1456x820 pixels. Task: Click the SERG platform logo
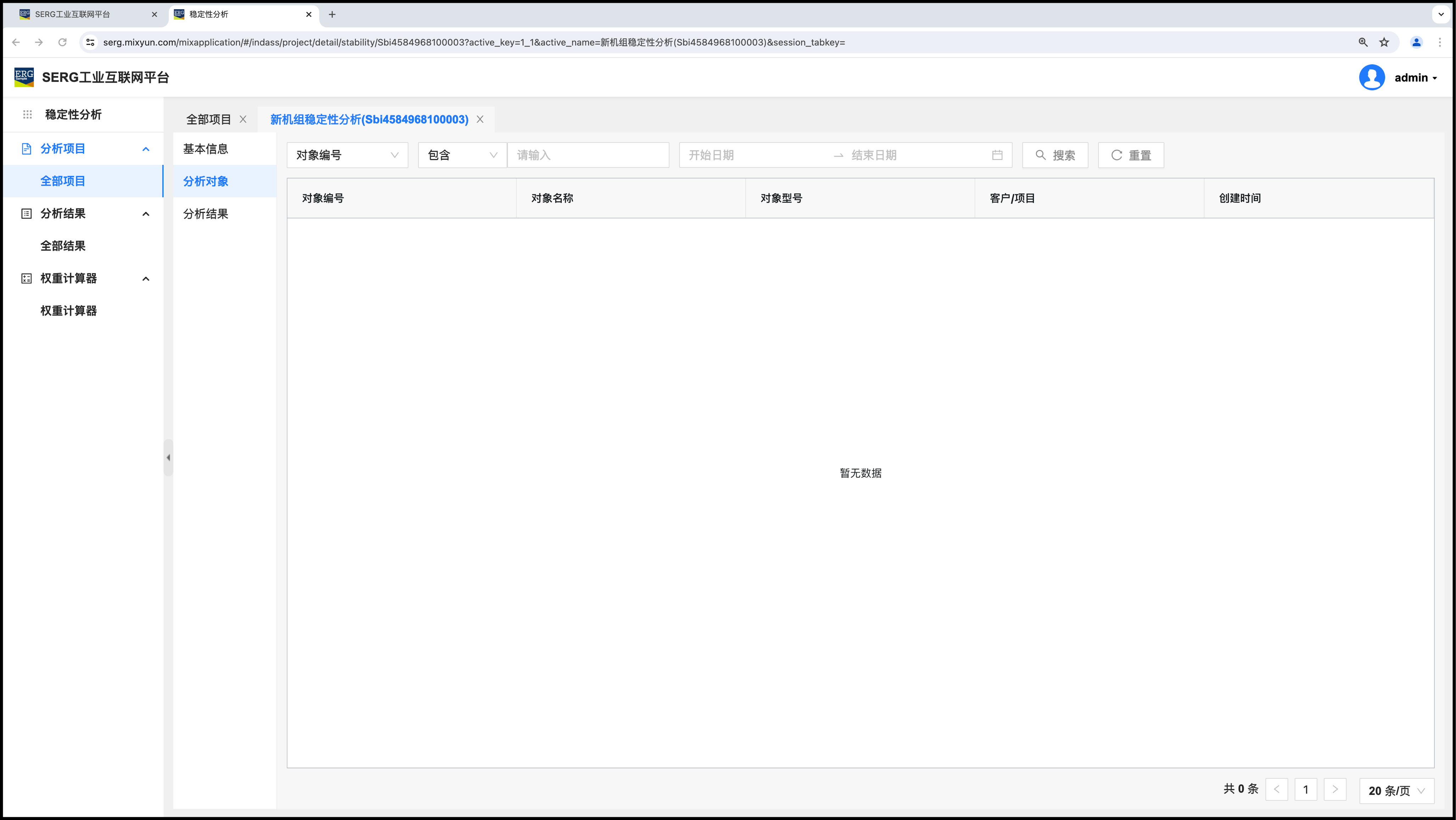click(24, 77)
